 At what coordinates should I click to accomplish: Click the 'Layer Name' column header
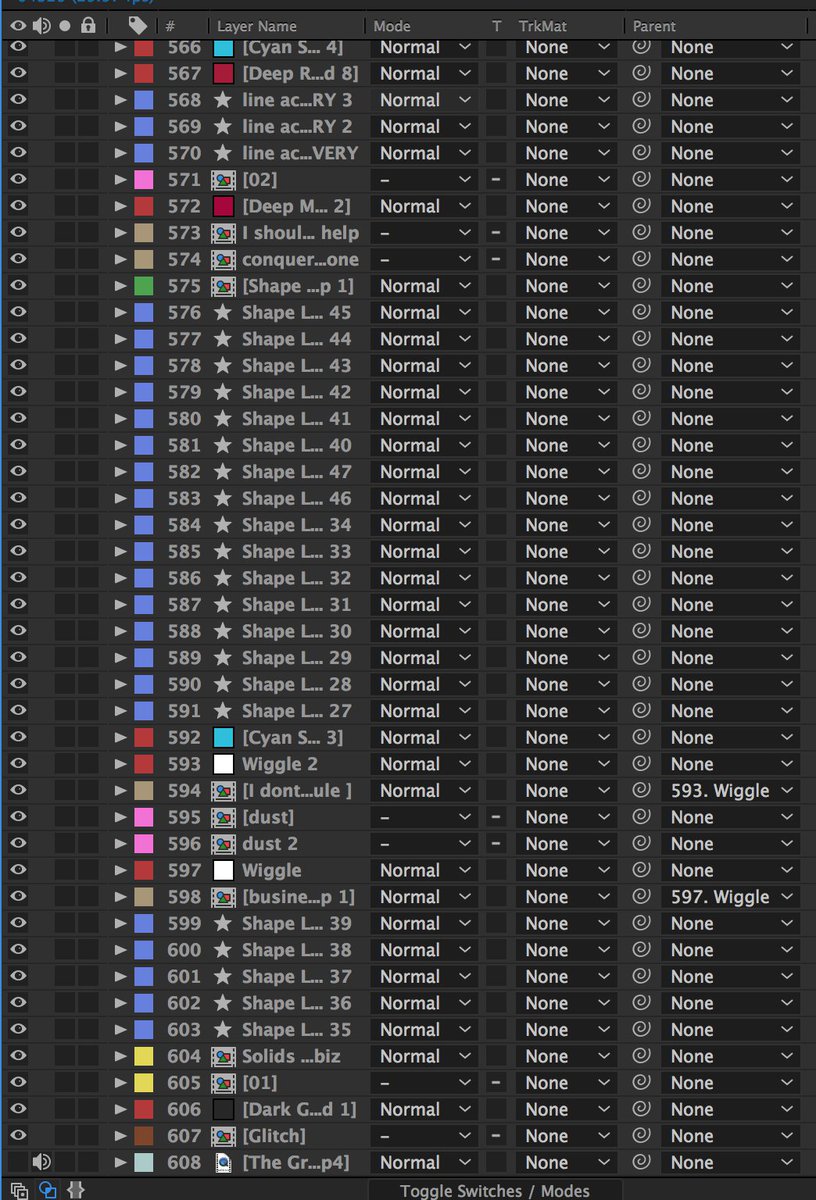point(257,26)
